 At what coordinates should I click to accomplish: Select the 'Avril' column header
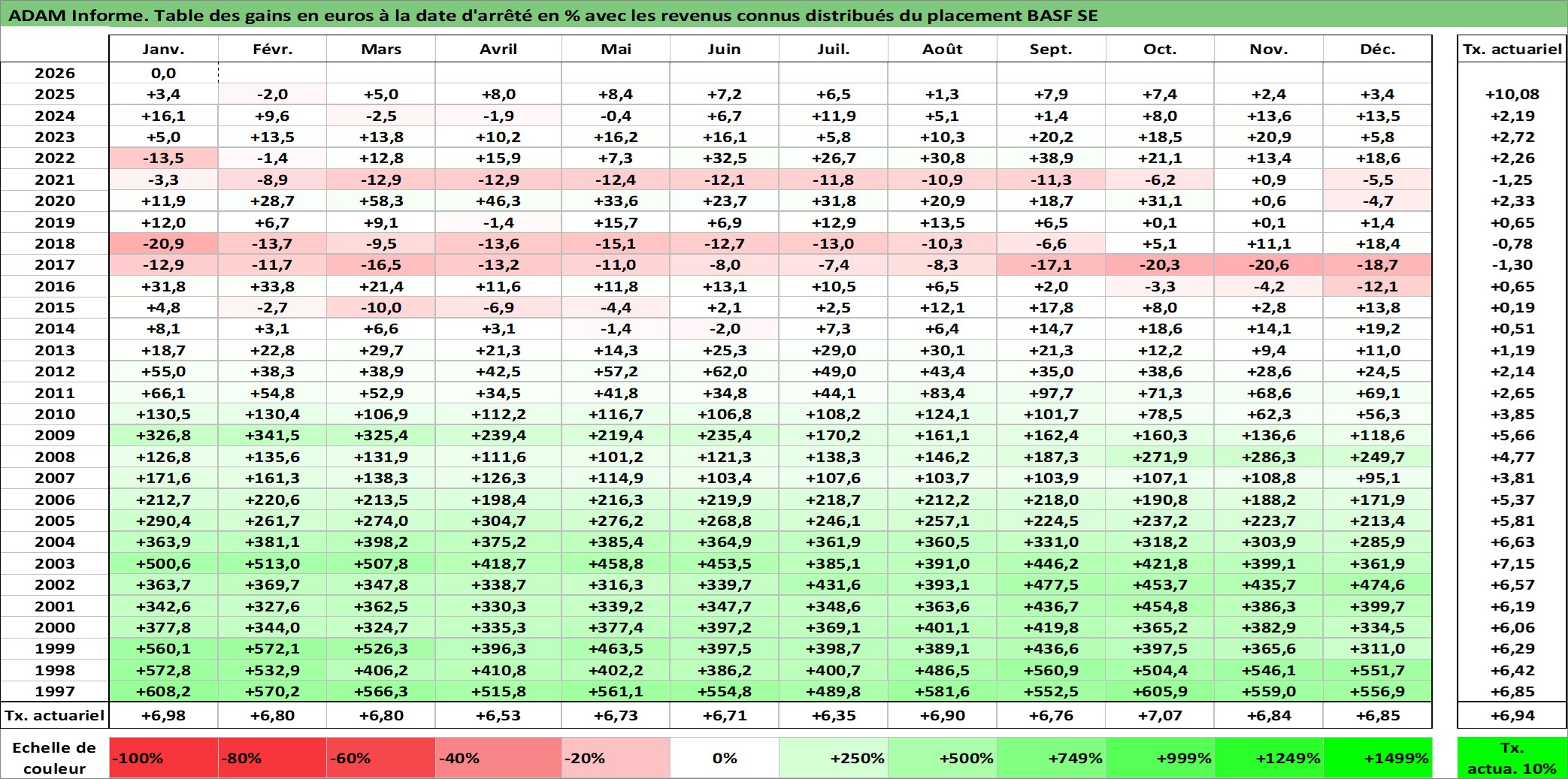coord(498,49)
